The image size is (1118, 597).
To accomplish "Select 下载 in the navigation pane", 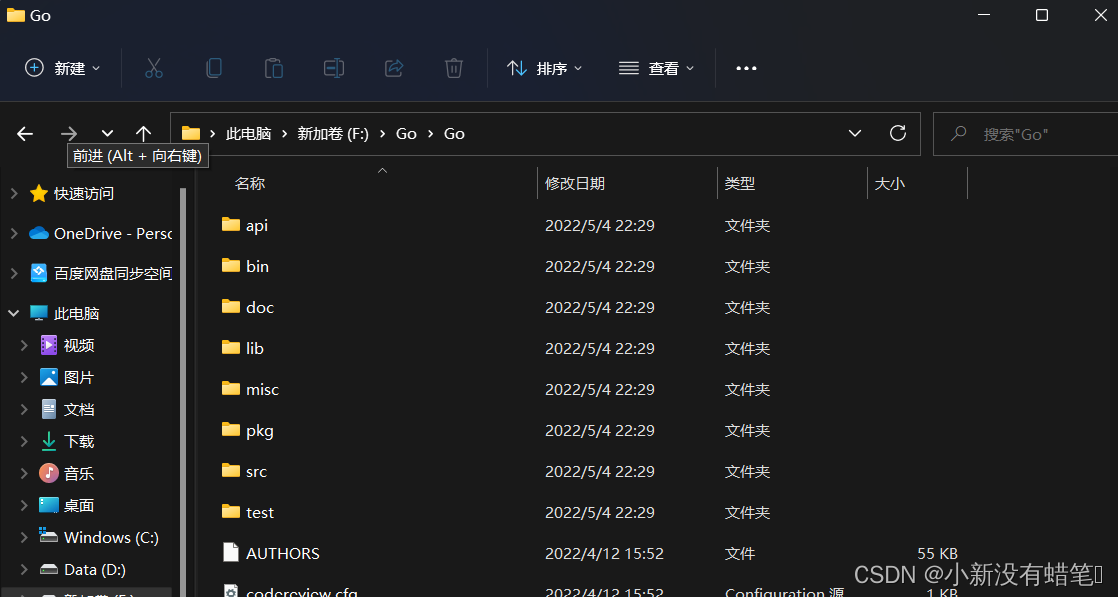I will click(78, 442).
